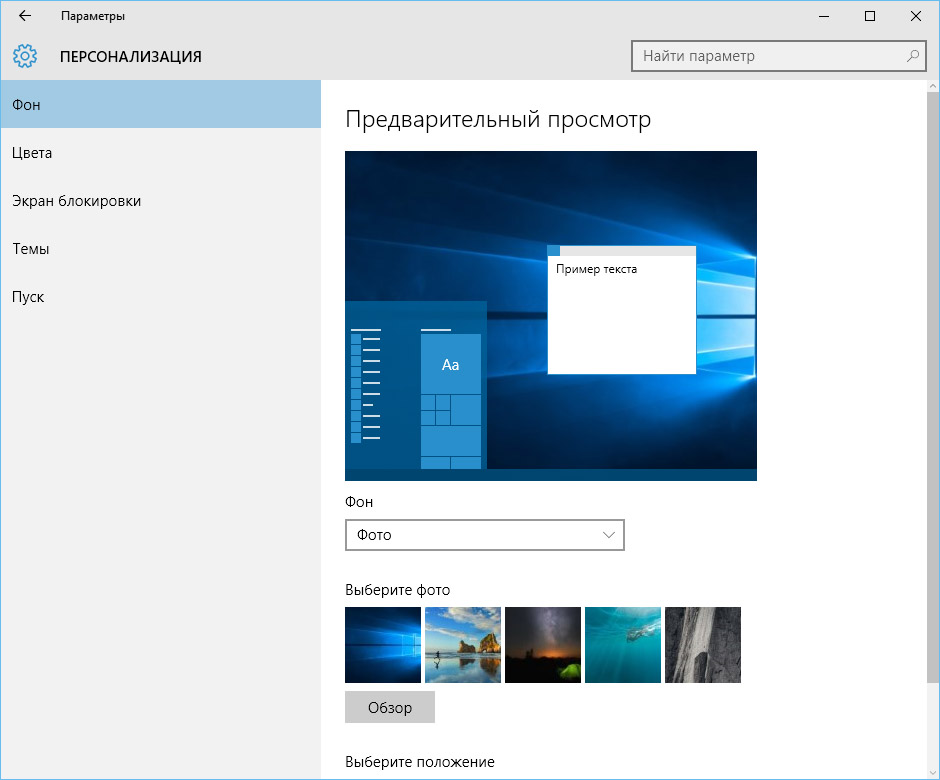Focus the Найти параметр search field
Image resolution: width=940 pixels, height=780 pixels.
click(778, 56)
